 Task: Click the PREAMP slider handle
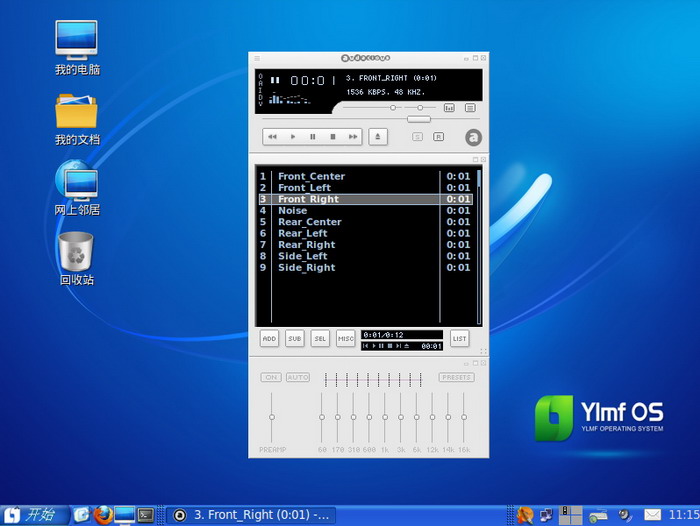[x=271, y=417]
